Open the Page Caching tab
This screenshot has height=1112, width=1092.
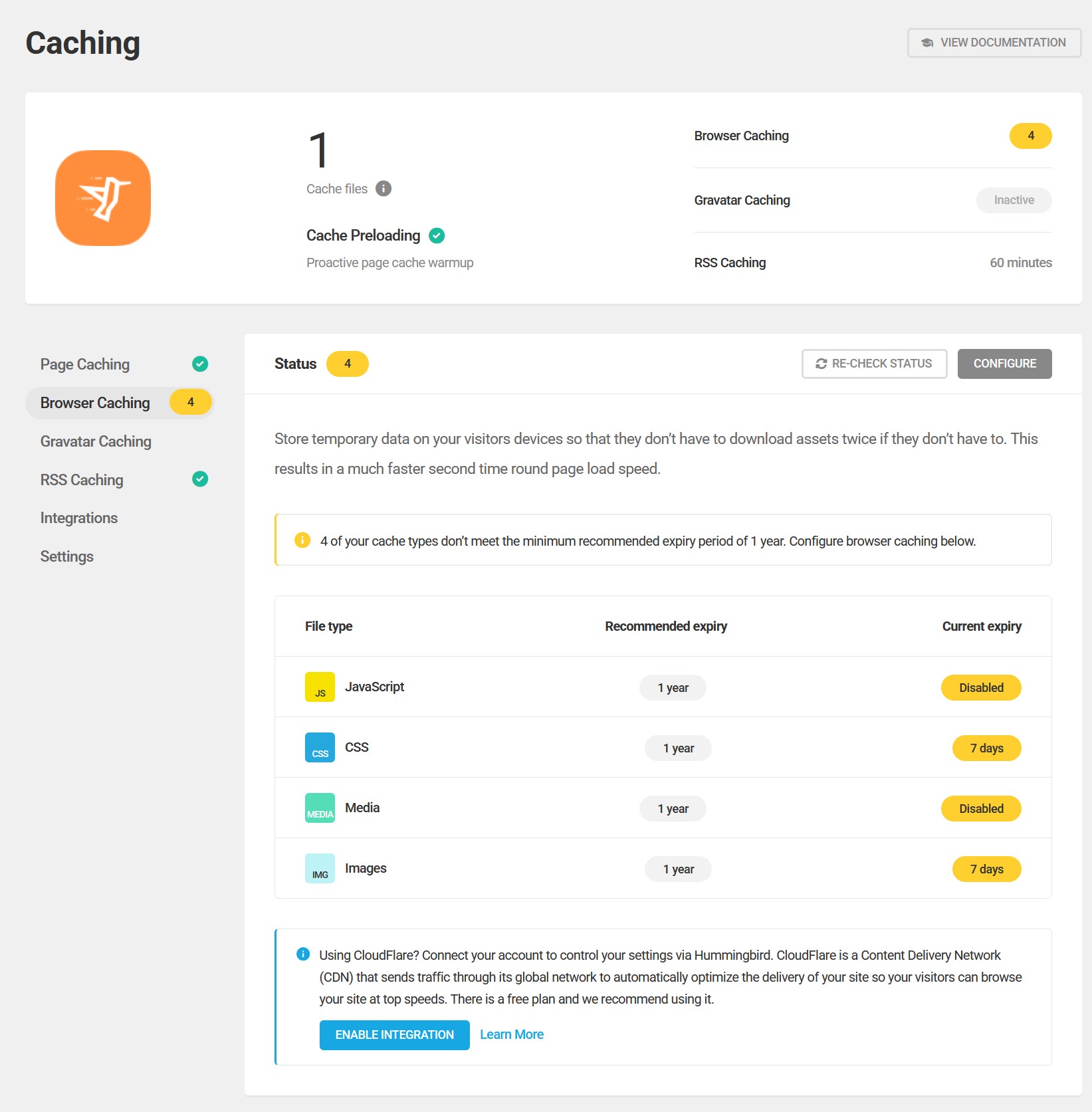(85, 364)
